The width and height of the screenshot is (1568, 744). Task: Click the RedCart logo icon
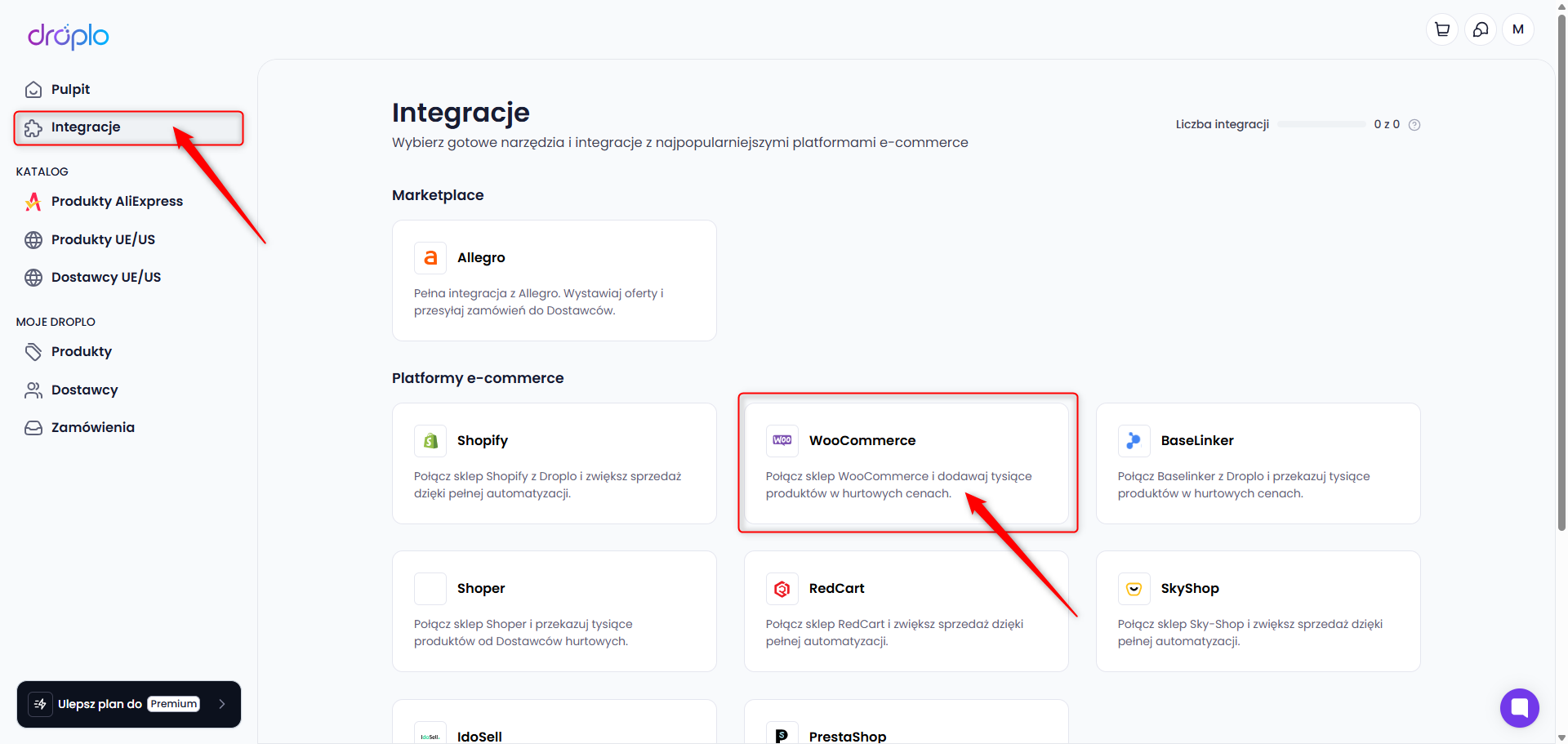coord(782,589)
